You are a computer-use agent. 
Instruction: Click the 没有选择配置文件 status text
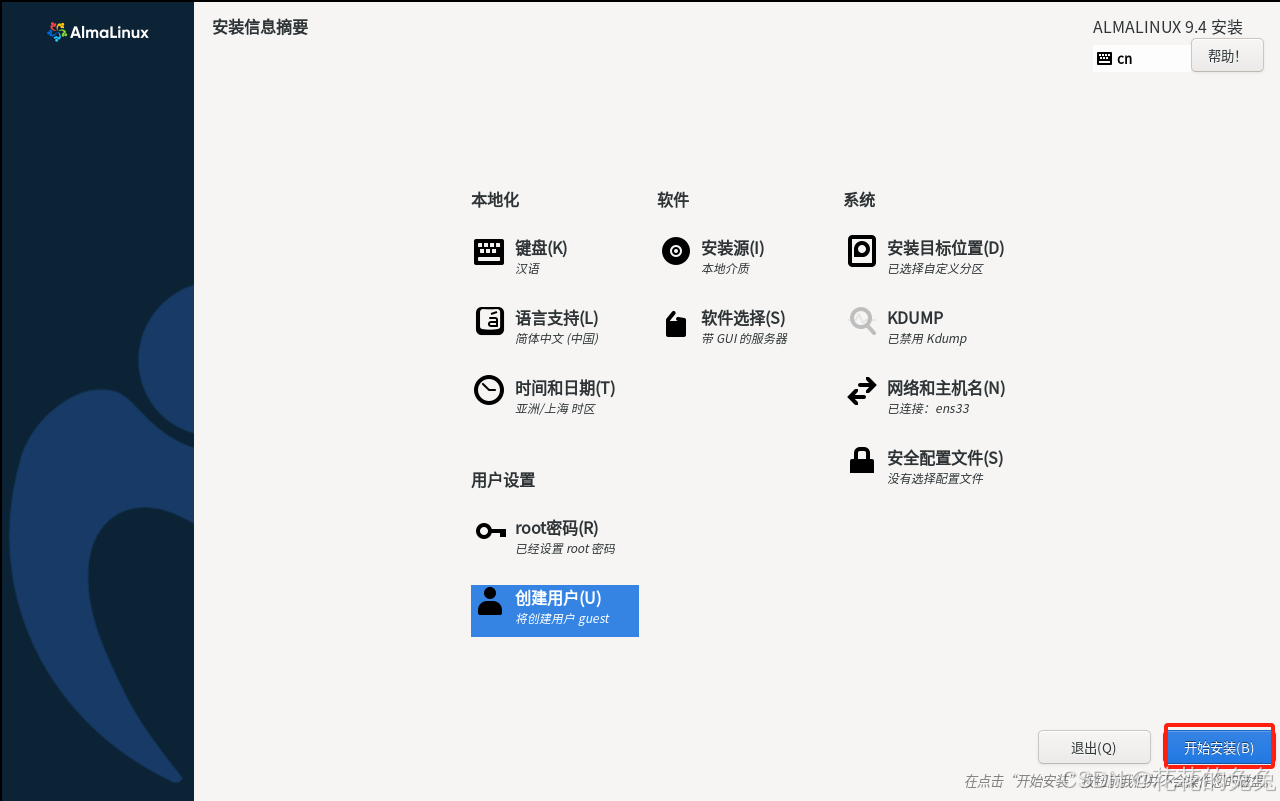(x=935, y=479)
